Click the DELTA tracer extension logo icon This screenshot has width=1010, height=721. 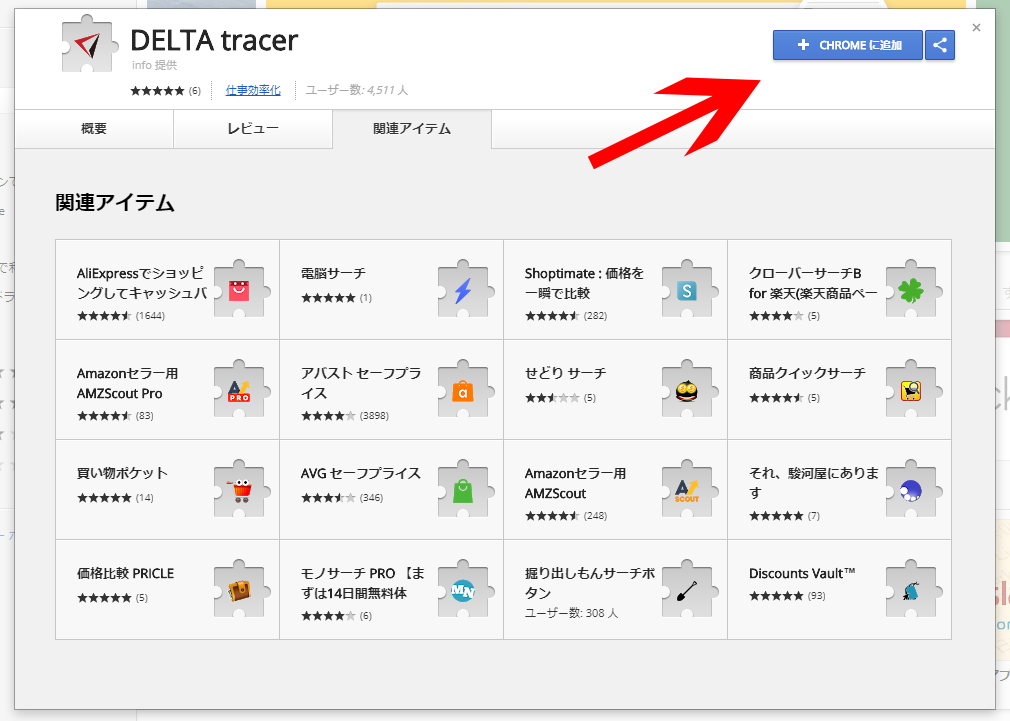click(x=90, y=44)
